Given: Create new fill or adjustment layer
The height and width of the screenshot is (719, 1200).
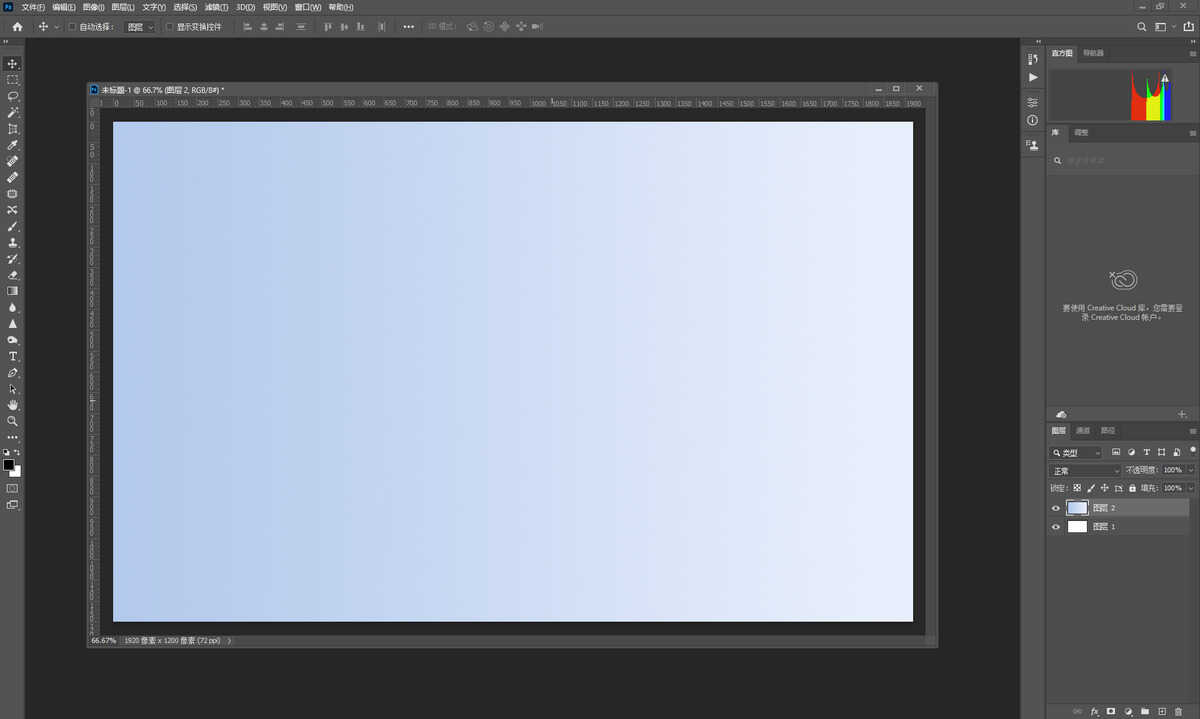Looking at the screenshot, I should (1128, 711).
